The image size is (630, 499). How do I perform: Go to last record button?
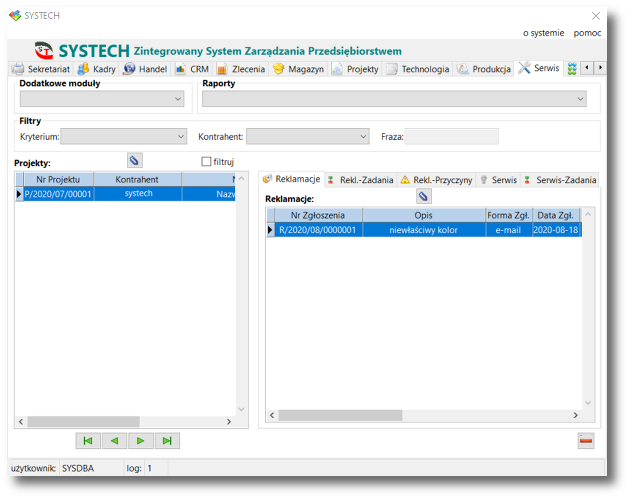[167, 441]
